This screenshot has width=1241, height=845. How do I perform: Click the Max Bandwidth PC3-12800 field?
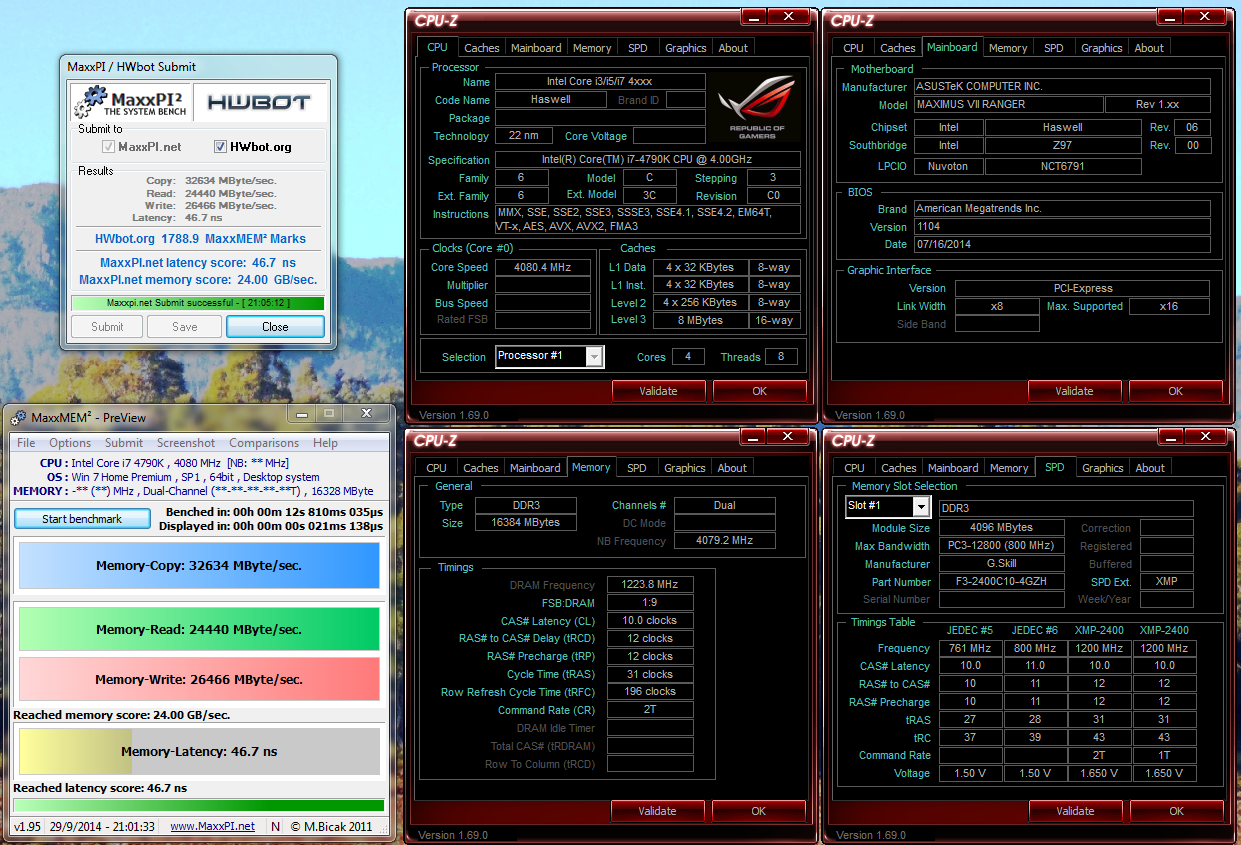[x=1001, y=546]
